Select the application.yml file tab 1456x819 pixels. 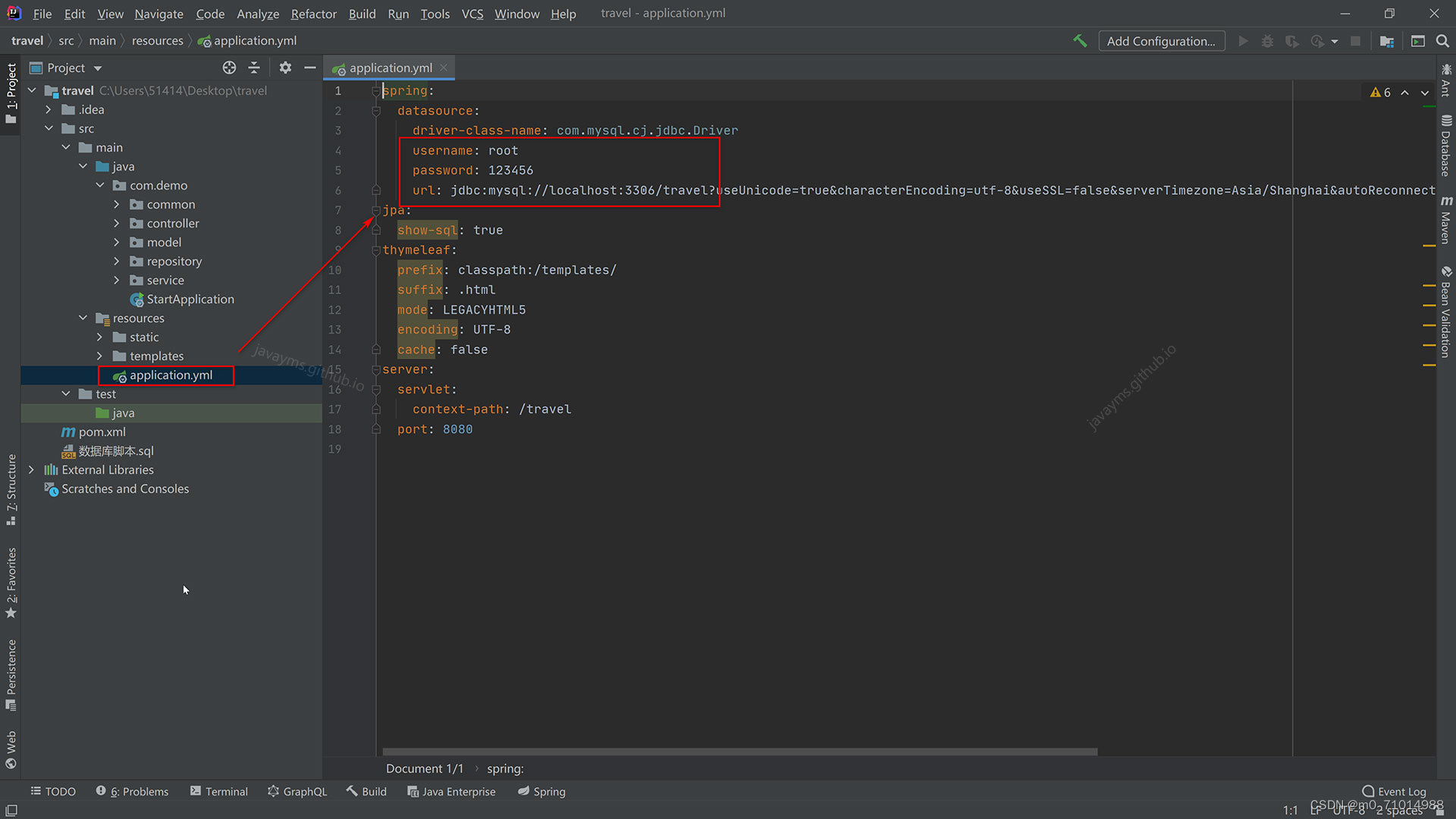390,67
